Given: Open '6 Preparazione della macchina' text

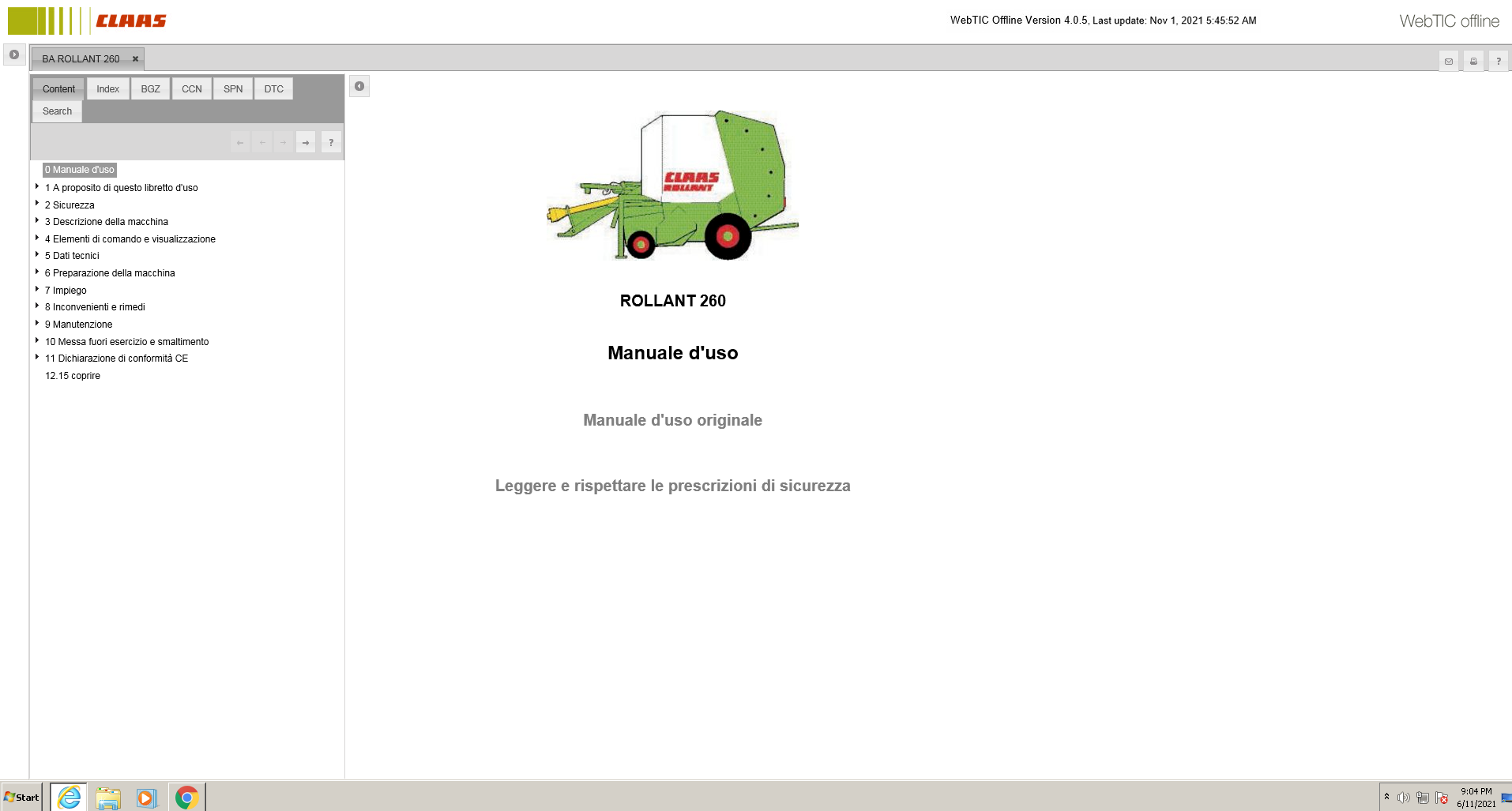Looking at the screenshot, I should click(x=110, y=273).
